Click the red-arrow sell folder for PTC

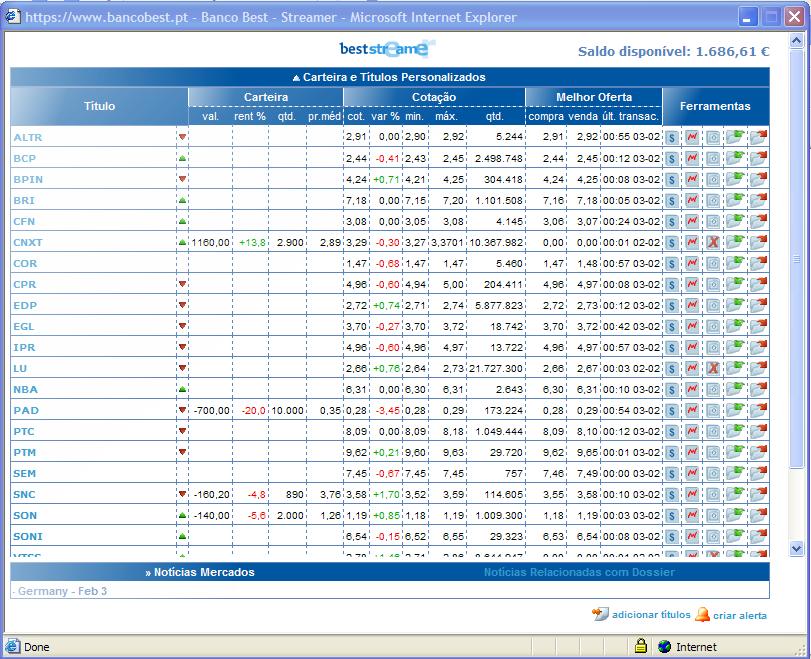click(758, 431)
